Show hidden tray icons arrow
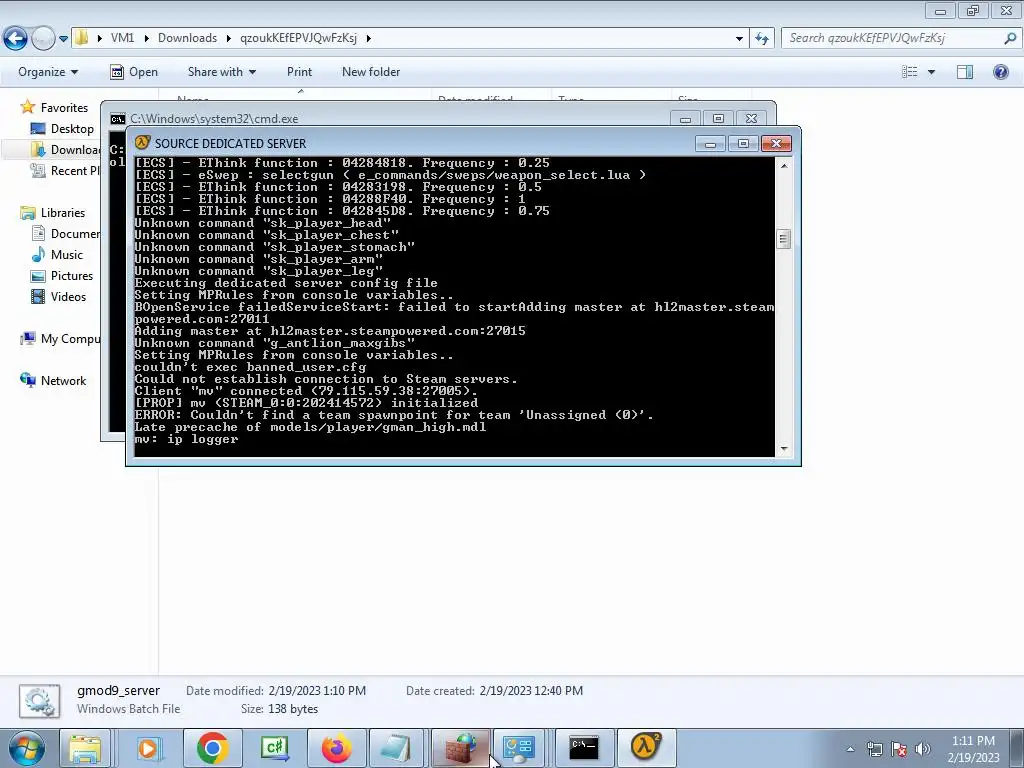This screenshot has width=1024, height=768. pos(850,749)
